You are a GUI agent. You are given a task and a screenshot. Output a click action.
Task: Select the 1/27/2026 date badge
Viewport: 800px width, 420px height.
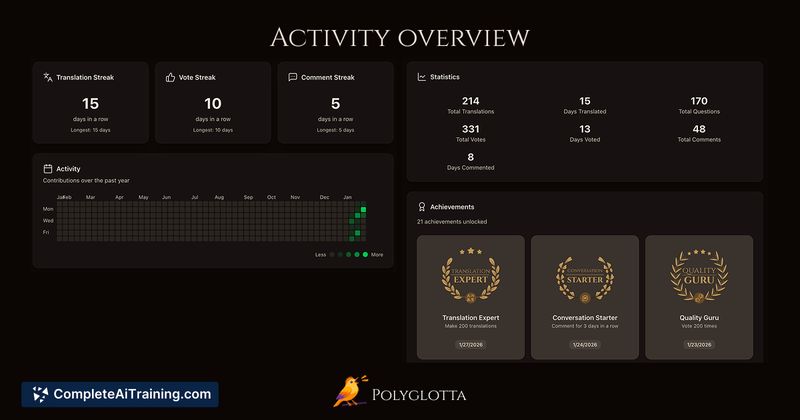[470, 344]
